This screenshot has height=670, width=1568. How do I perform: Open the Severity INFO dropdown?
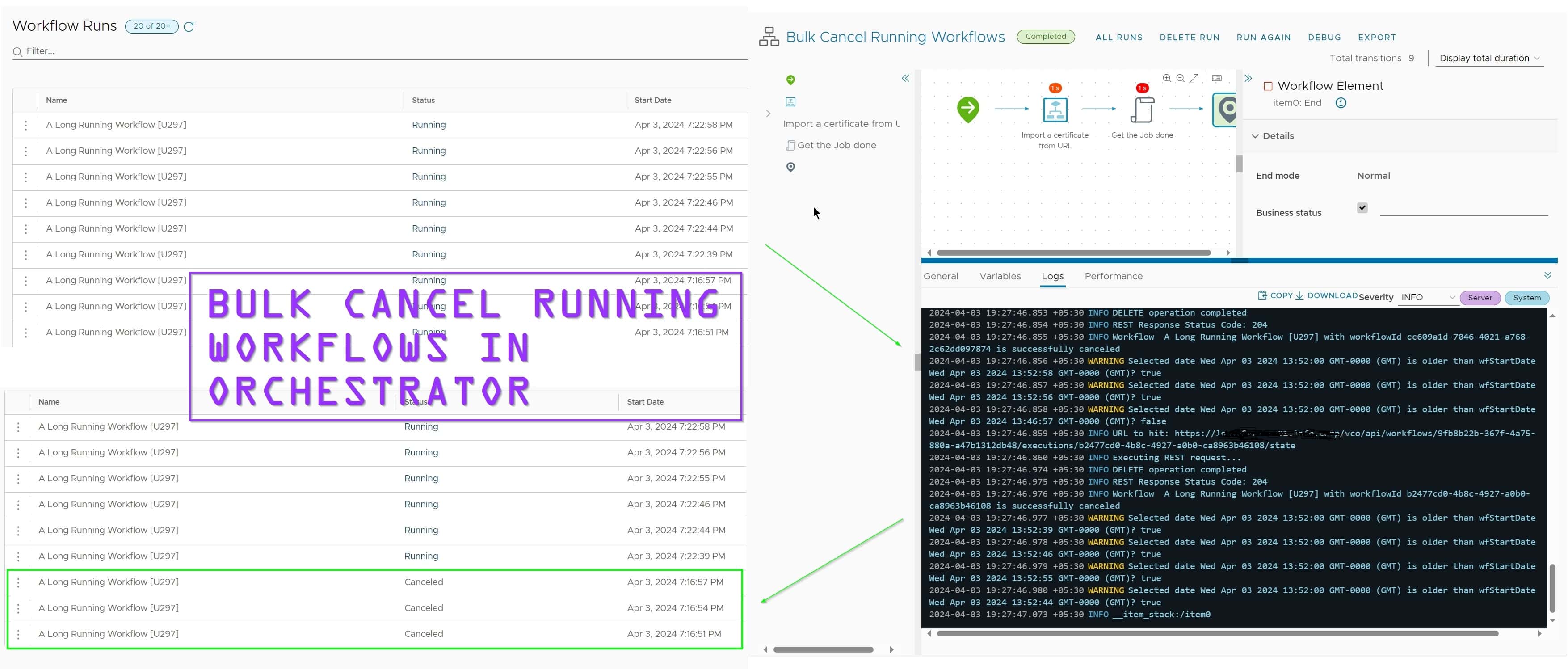[x=1427, y=298]
